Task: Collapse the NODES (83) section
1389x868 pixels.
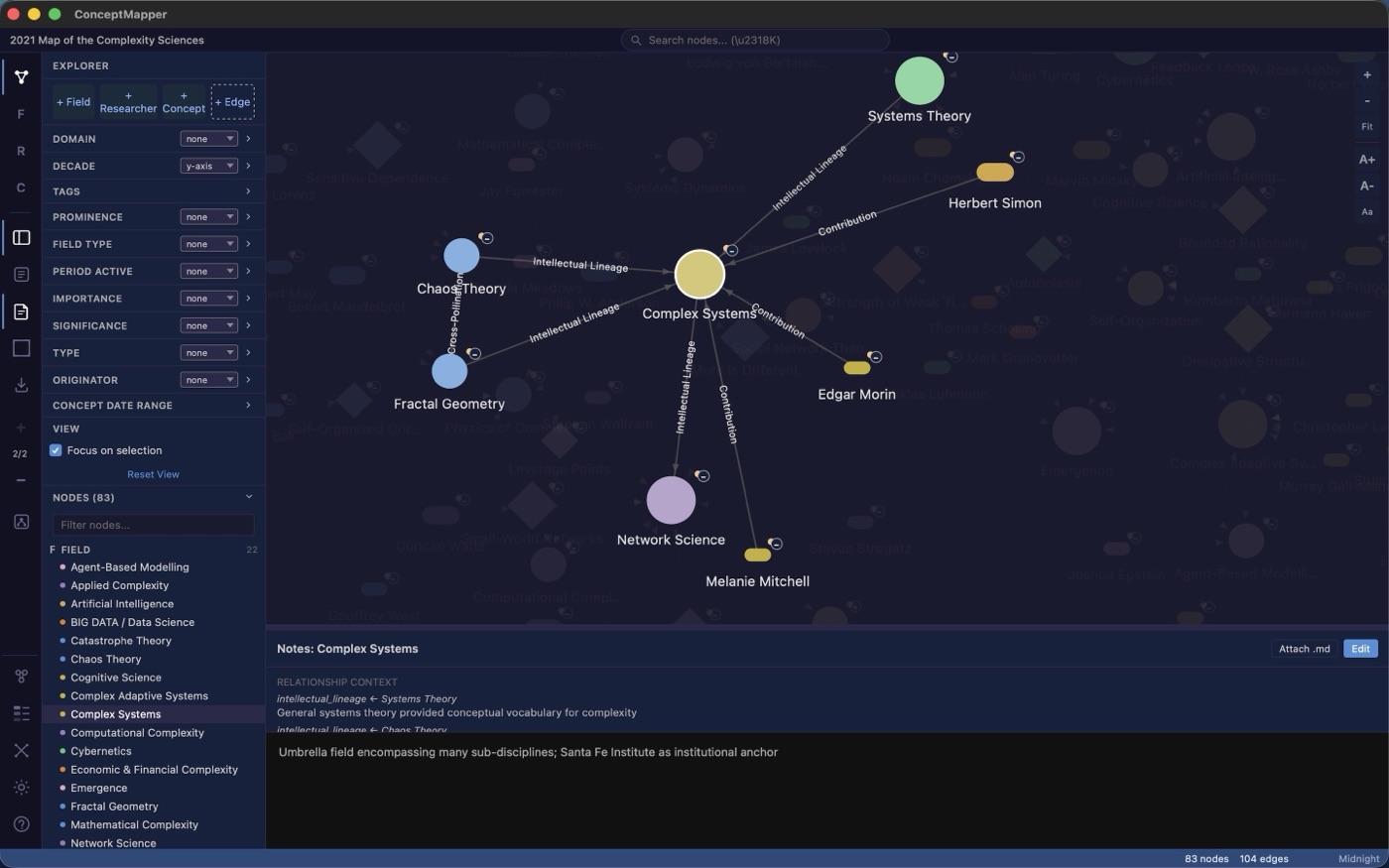Action: point(248,497)
